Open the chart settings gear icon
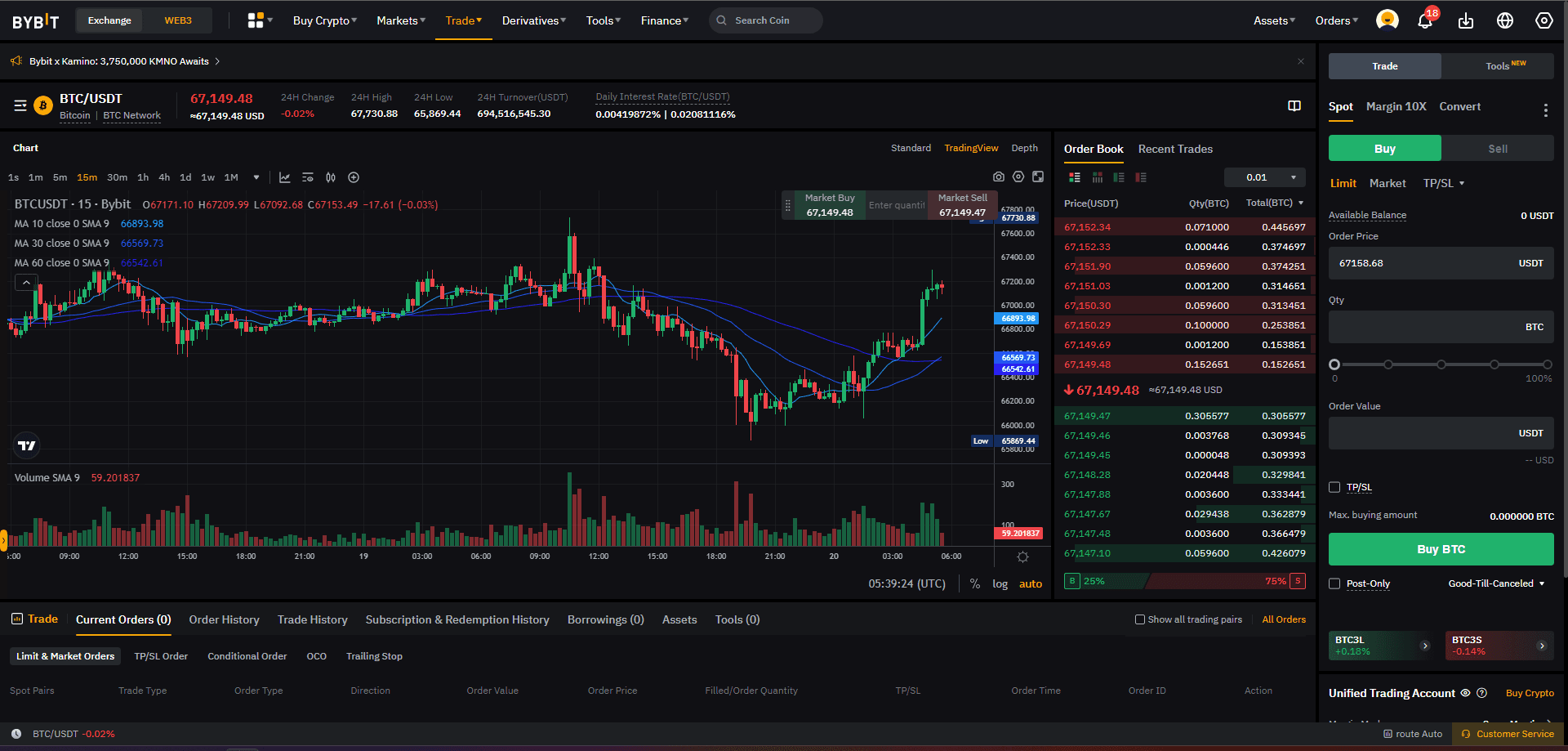 pos(1018,177)
